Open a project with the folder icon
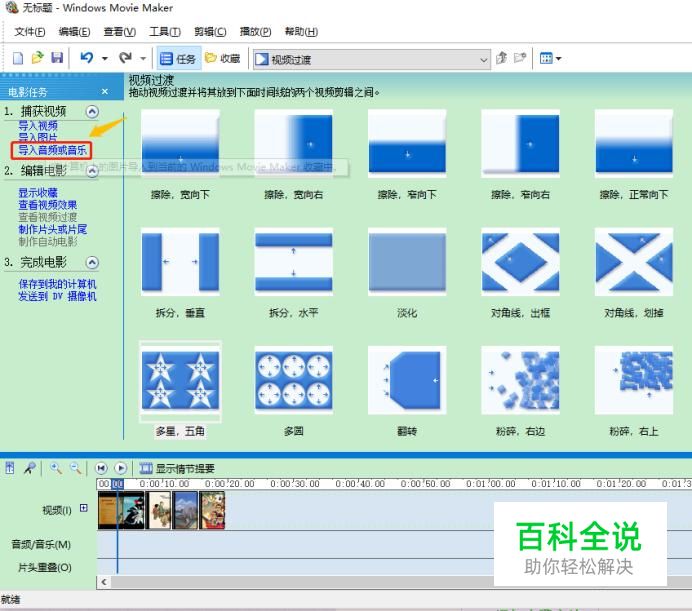Viewport: 692px width, 611px height. point(38,58)
